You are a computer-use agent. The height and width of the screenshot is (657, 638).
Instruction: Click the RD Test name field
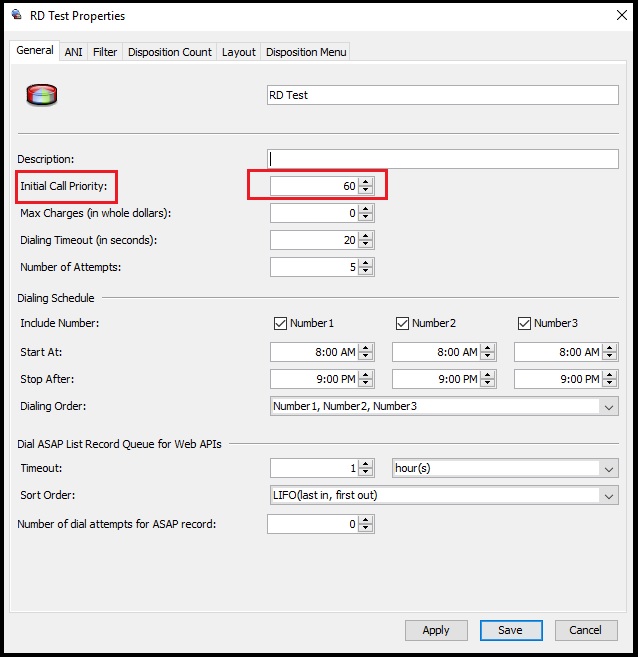tap(442, 95)
